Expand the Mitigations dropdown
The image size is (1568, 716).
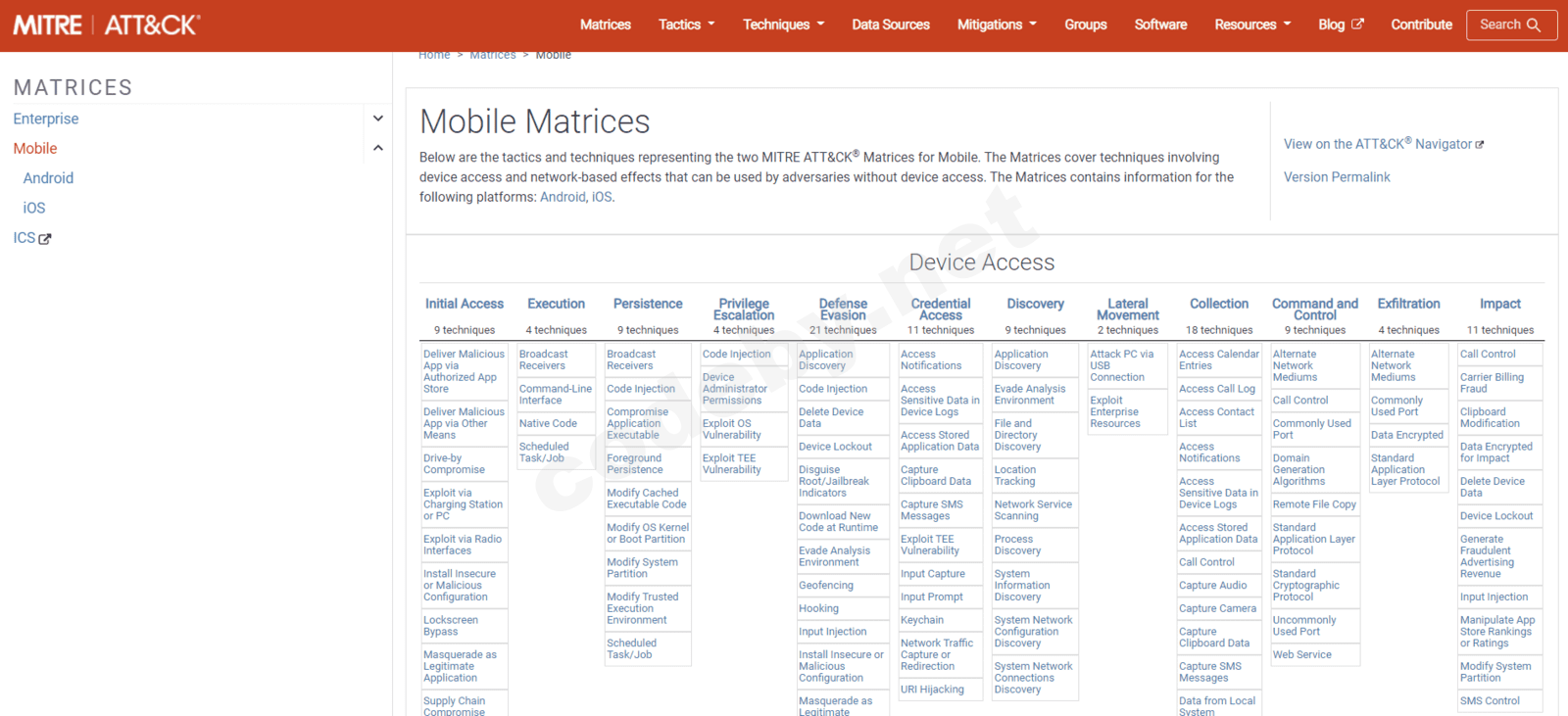pos(996,24)
